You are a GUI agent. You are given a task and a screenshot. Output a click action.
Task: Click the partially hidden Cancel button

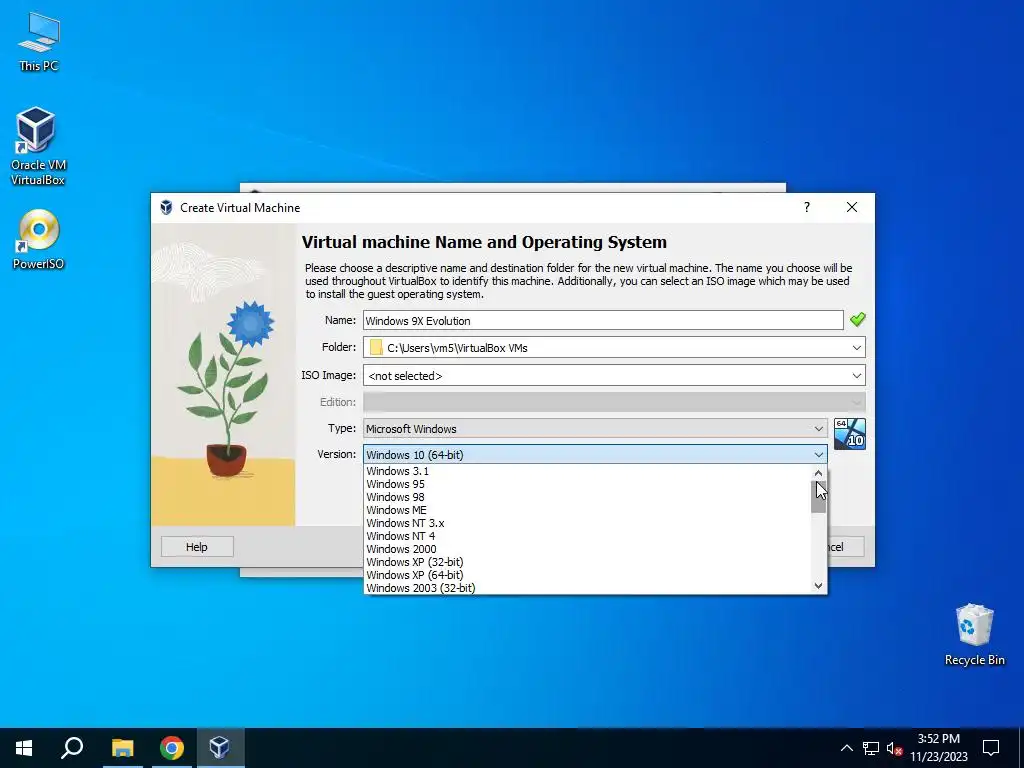pyautogui.click(x=846, y=547)
